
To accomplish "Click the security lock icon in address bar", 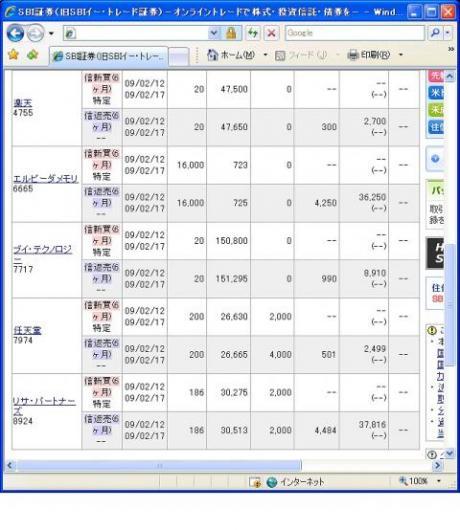I will point(231,33).
